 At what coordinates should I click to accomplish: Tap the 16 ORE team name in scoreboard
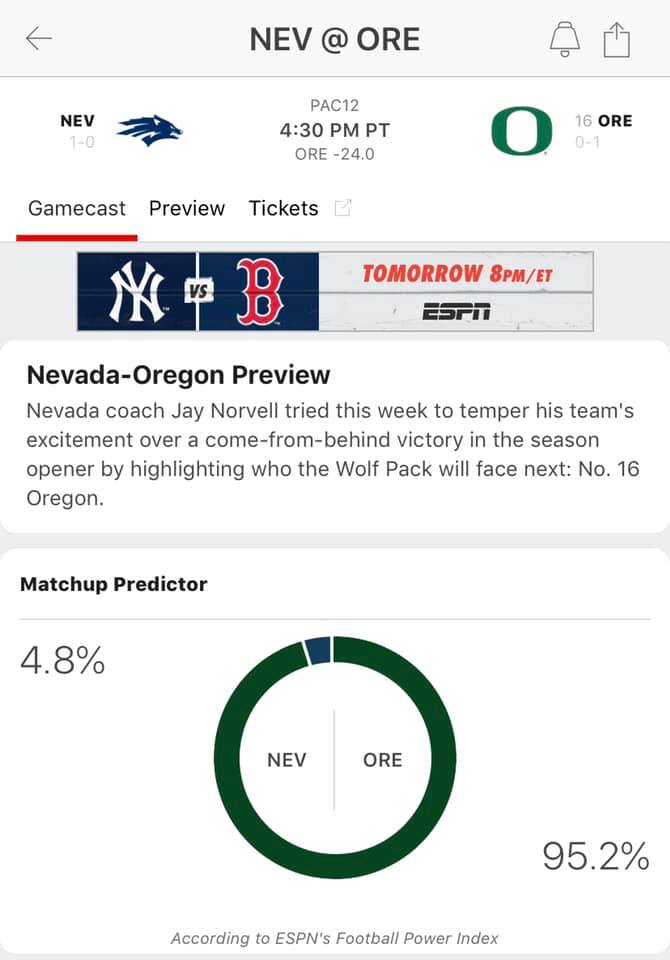pyautogui.click(x=603, y=121)
